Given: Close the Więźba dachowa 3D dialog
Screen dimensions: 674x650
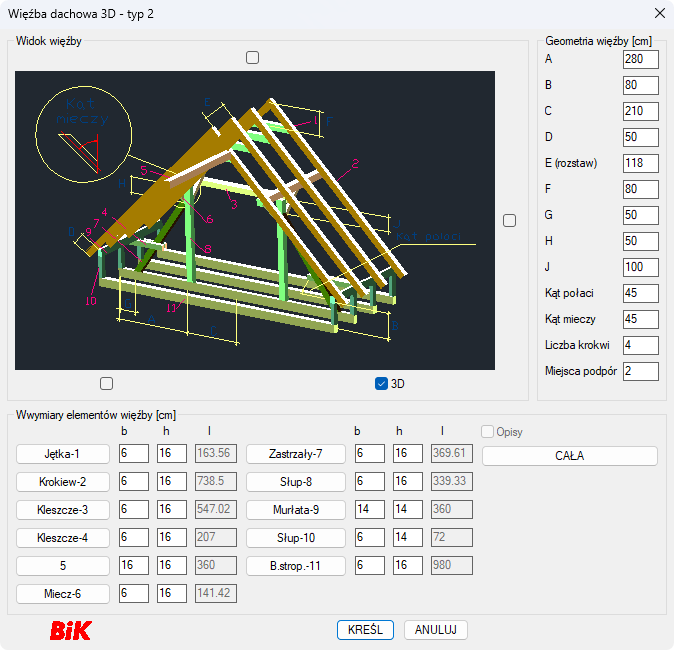Looking at the screenshot, I should tap(659, 13).
